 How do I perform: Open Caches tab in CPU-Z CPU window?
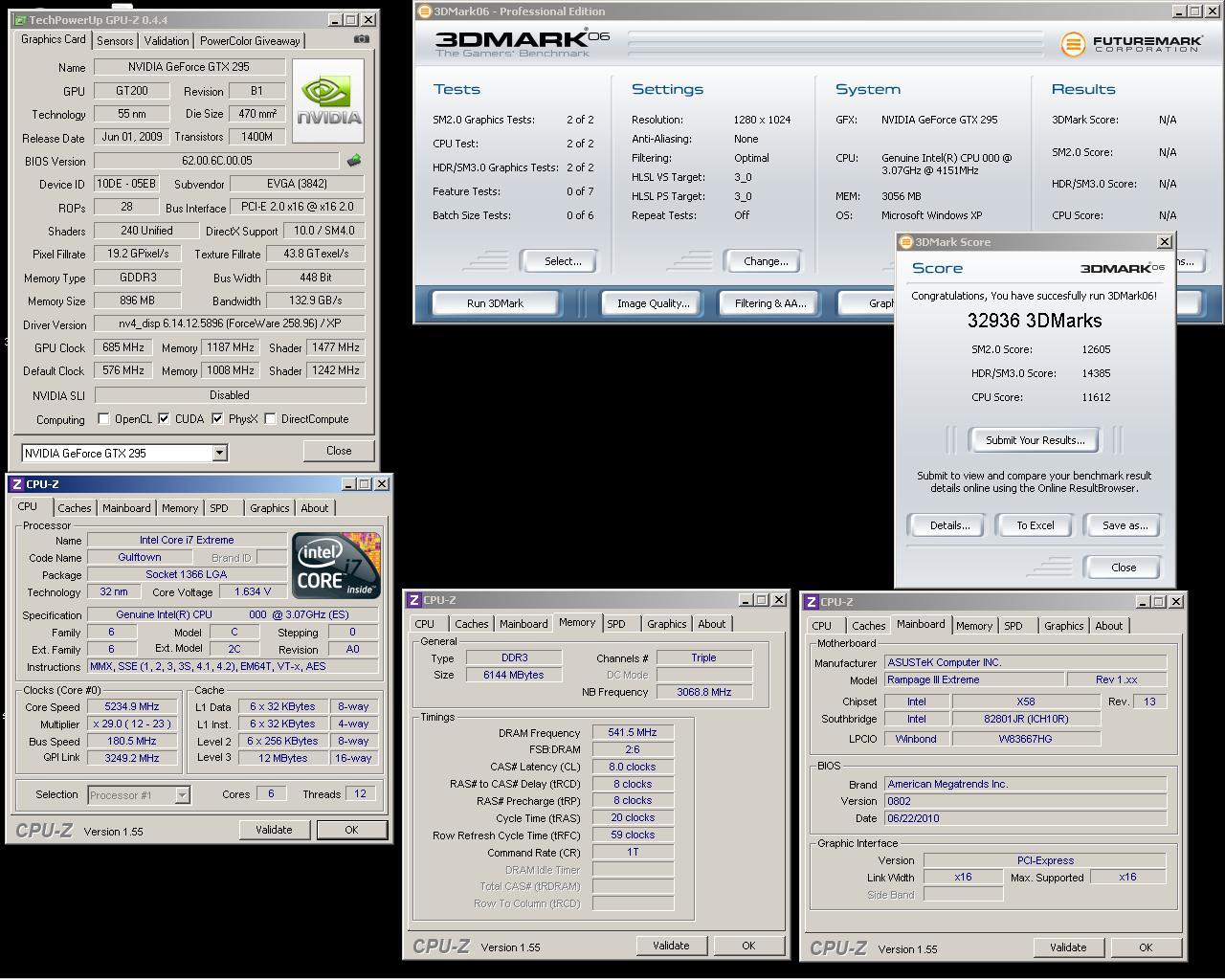(74, 508)
